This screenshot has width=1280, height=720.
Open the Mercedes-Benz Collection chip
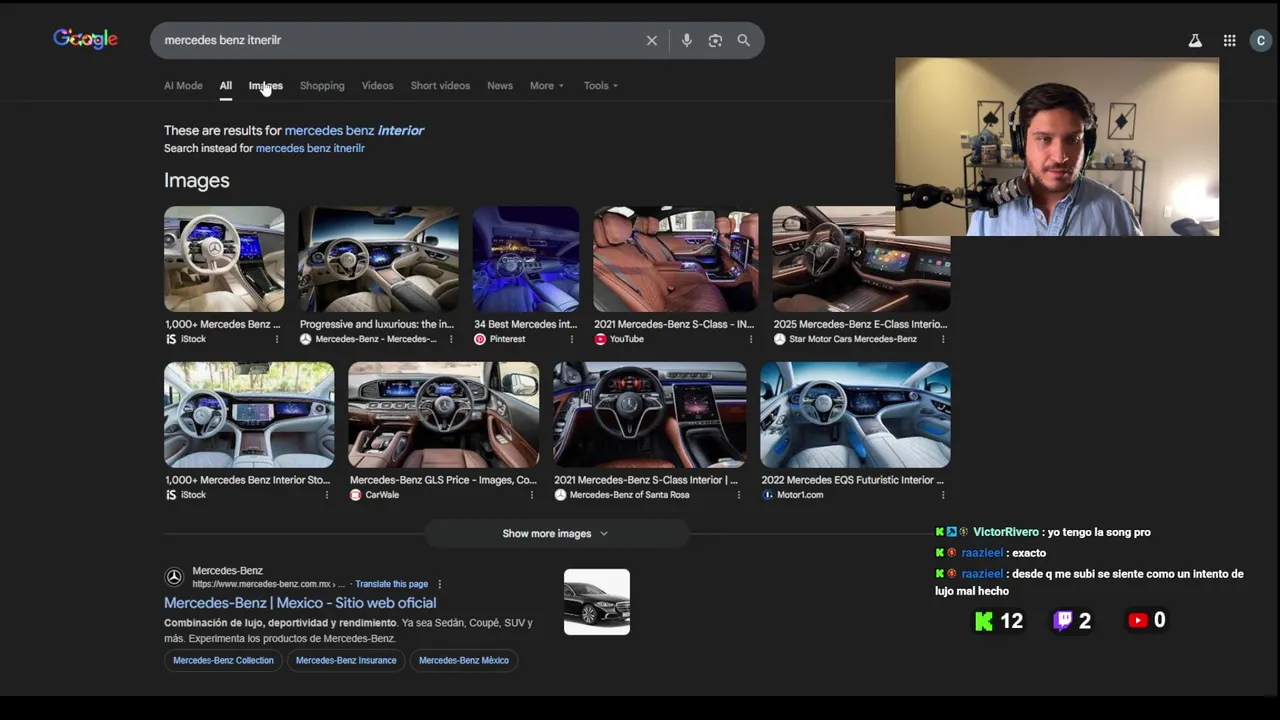click(x=223, y=660)
